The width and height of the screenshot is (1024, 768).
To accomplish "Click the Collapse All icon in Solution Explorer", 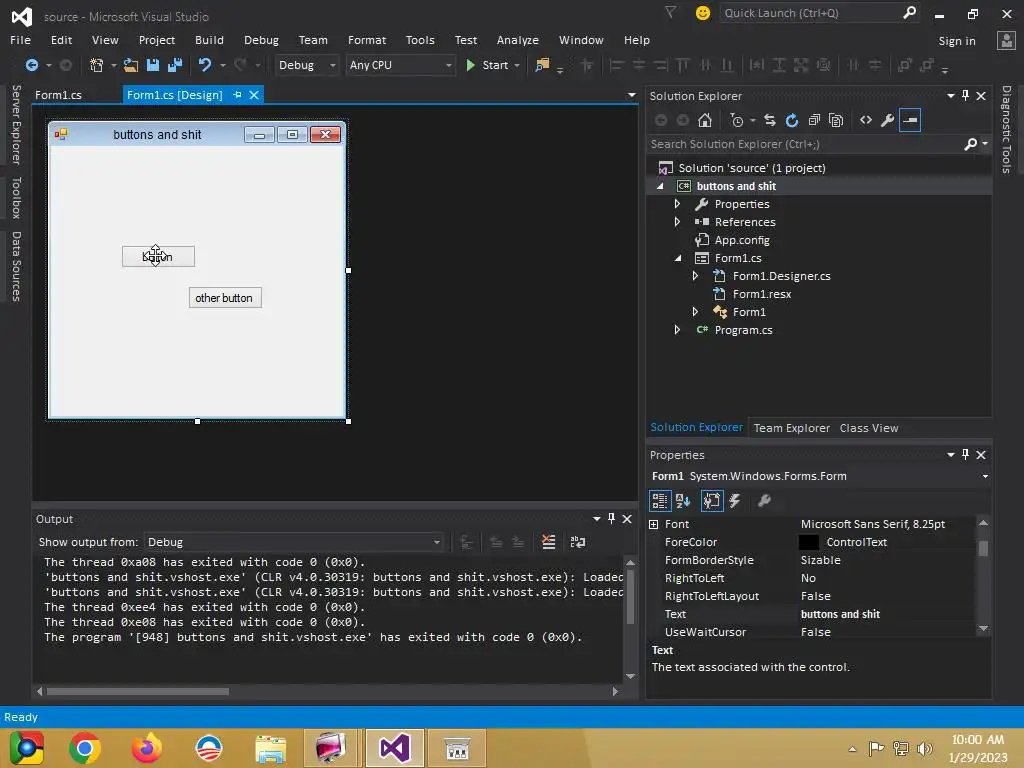I will point(814,120).
